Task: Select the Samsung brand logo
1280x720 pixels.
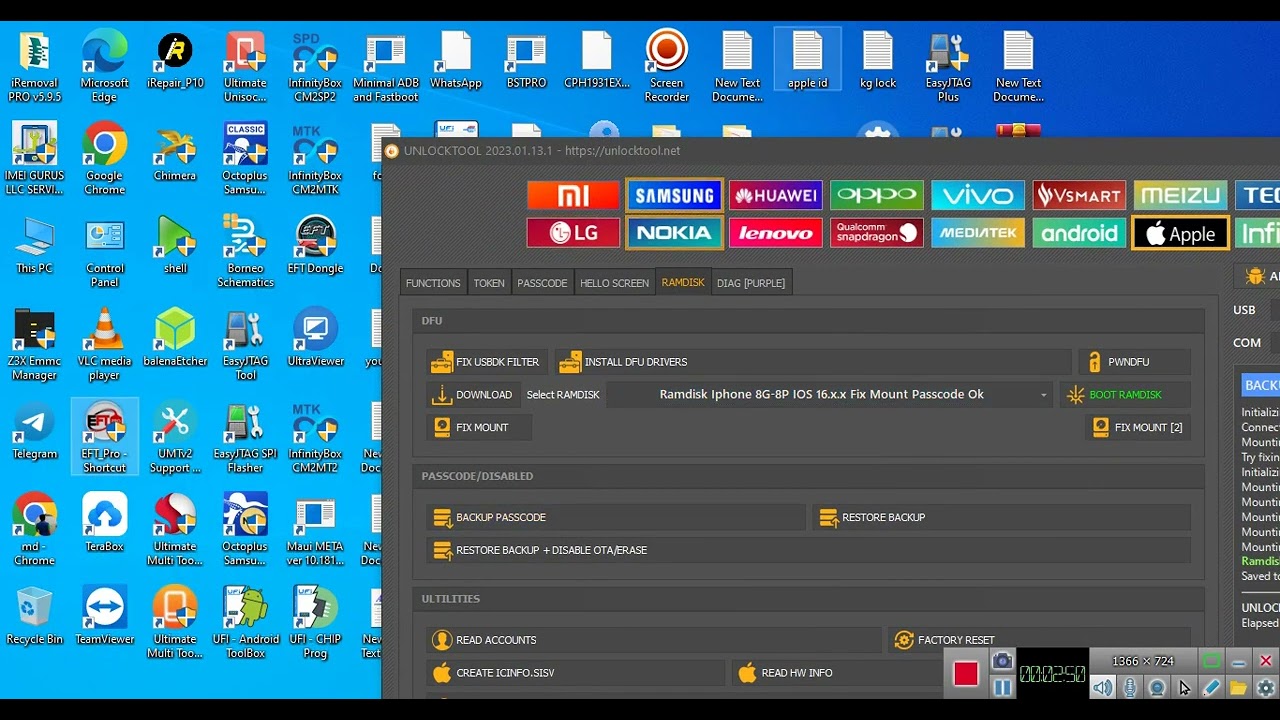Action: point(675,196)
